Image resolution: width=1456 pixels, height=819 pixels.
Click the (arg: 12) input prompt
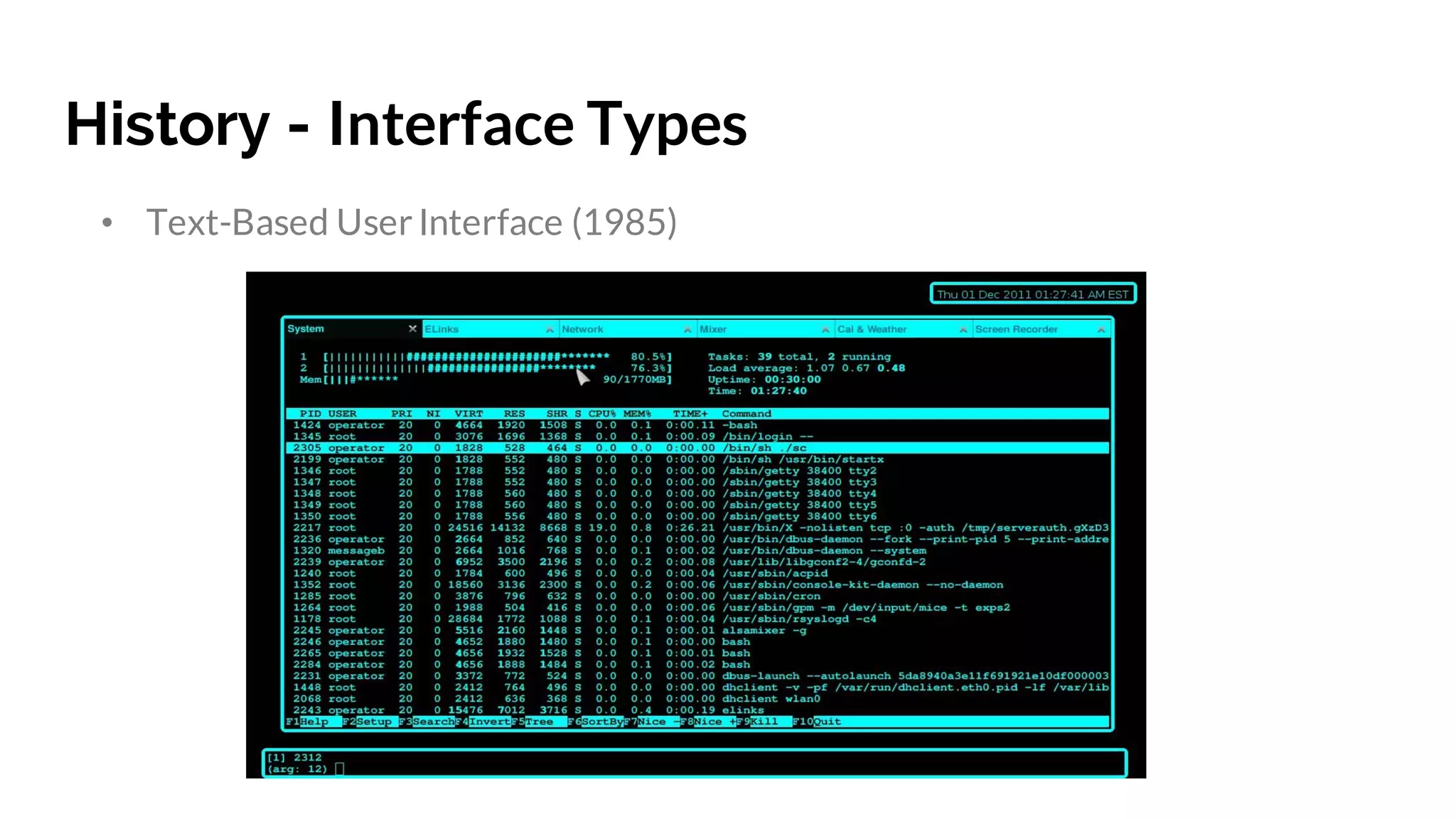306,769
